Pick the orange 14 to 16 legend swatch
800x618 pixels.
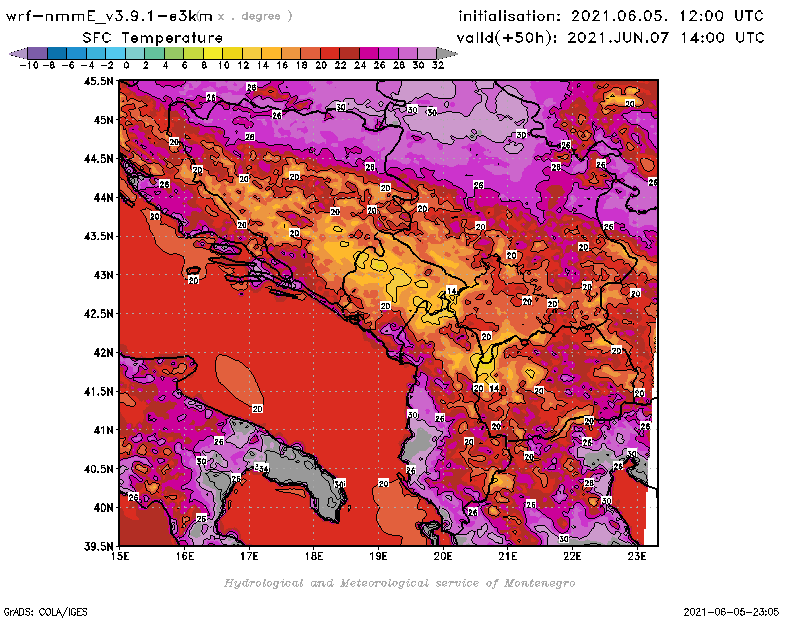(x=271, y=53)
